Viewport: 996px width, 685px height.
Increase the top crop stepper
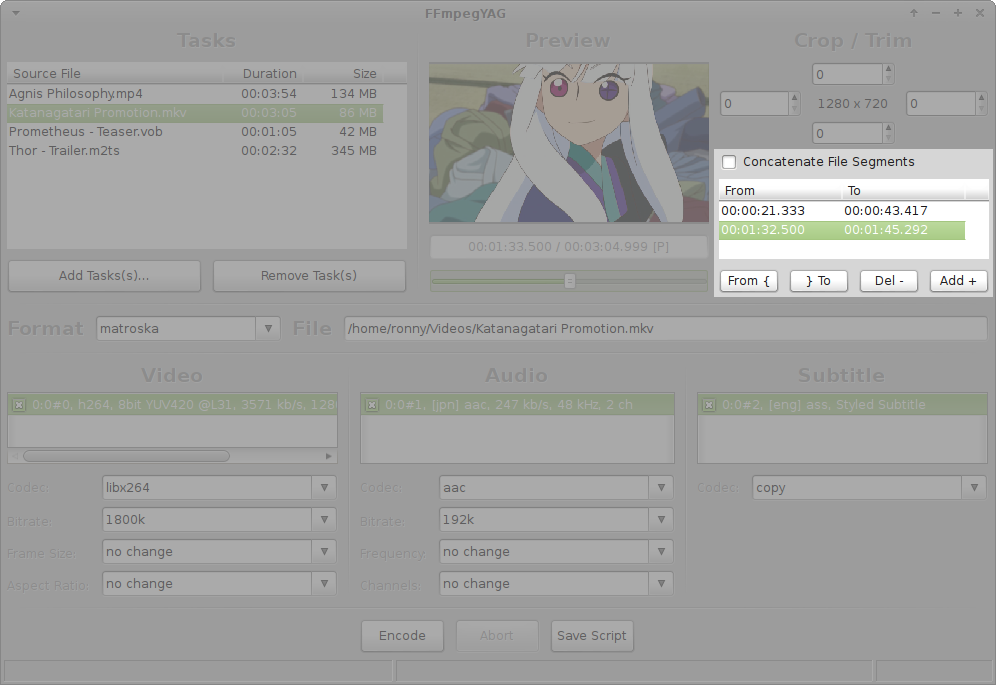889,69
